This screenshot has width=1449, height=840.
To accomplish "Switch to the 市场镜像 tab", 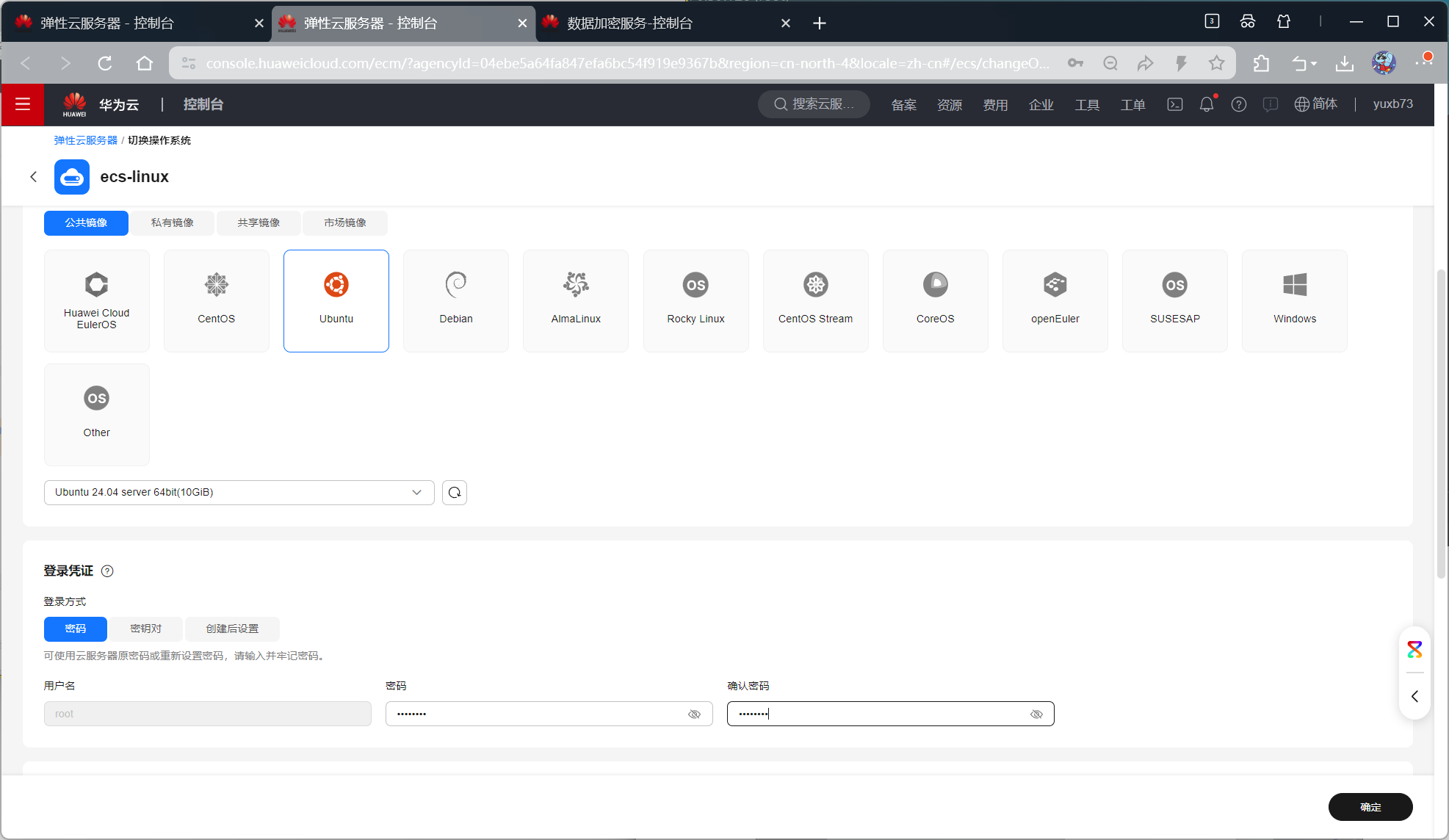I will point(345,223).
